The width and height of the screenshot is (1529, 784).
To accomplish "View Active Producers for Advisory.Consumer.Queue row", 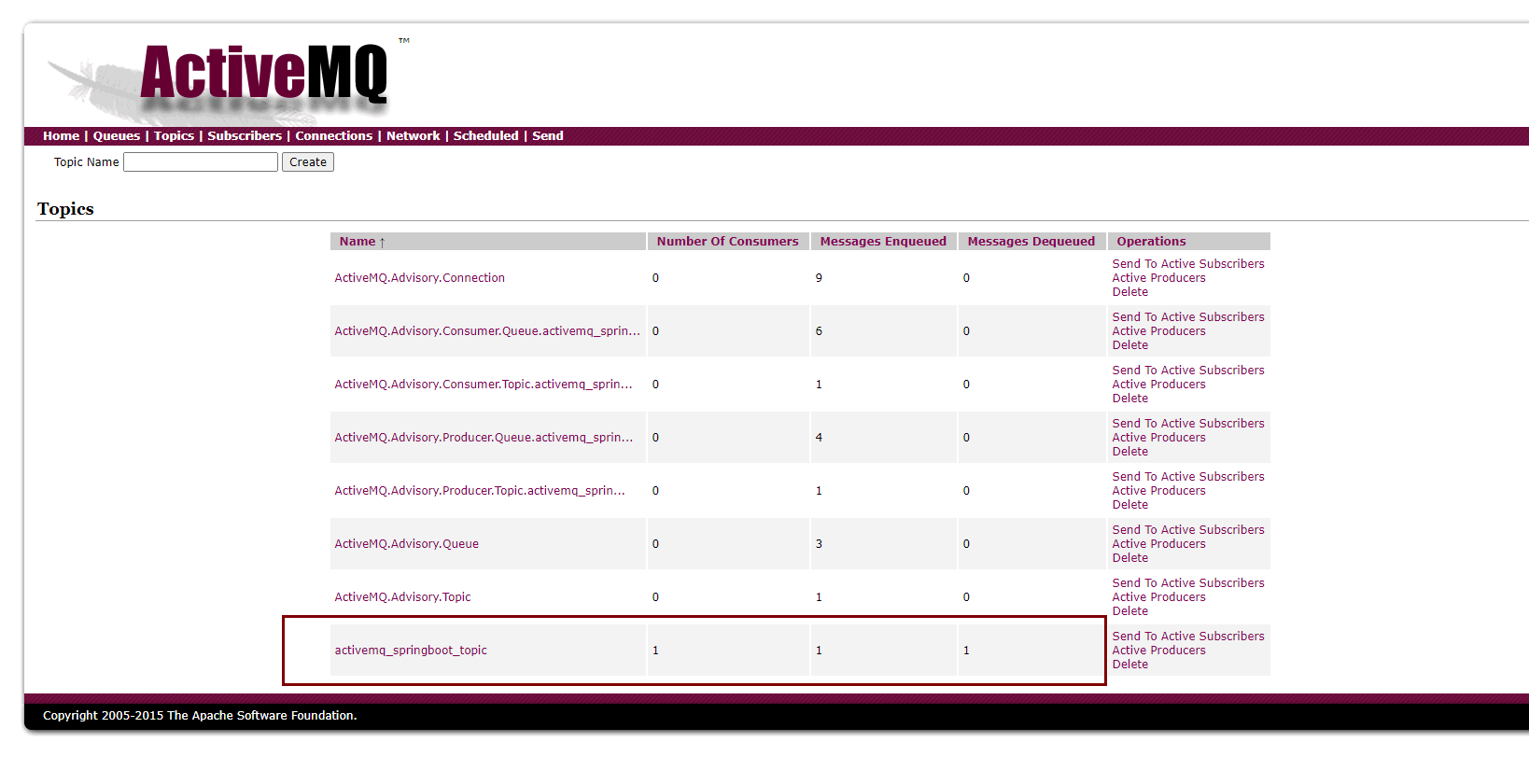I will pos(1158,331).
